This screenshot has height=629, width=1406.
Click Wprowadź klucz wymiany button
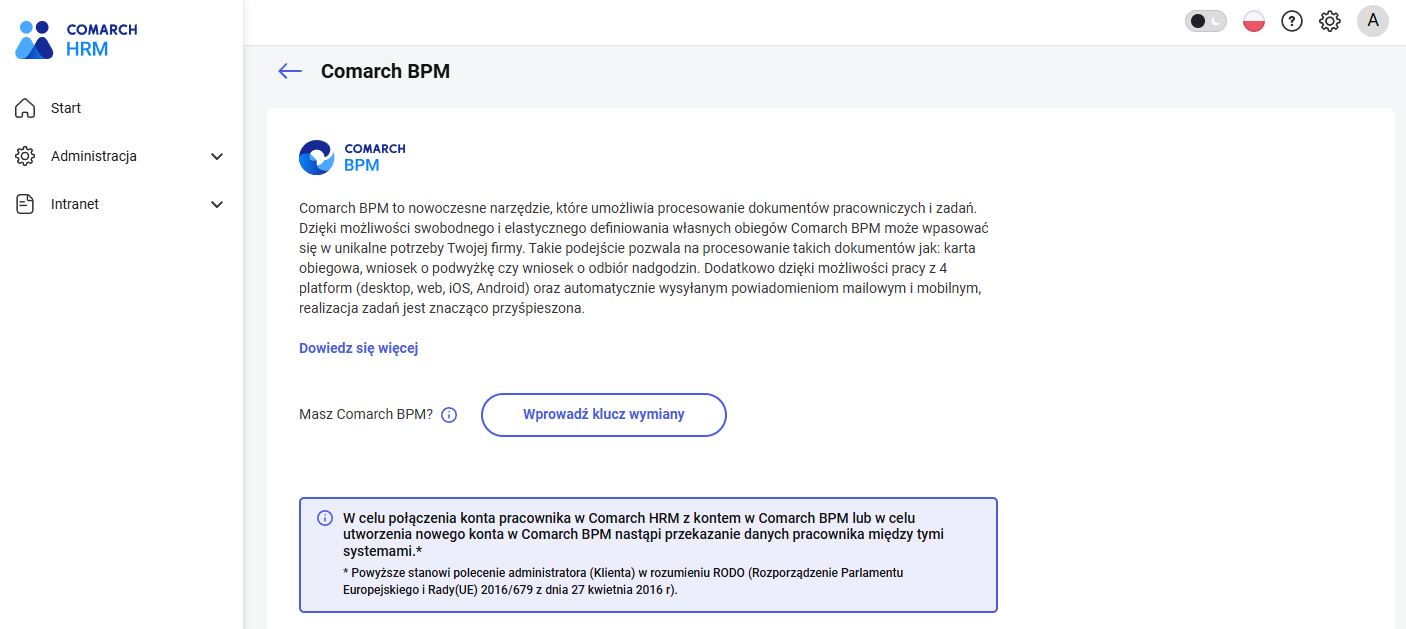click(x=604, y=415)
